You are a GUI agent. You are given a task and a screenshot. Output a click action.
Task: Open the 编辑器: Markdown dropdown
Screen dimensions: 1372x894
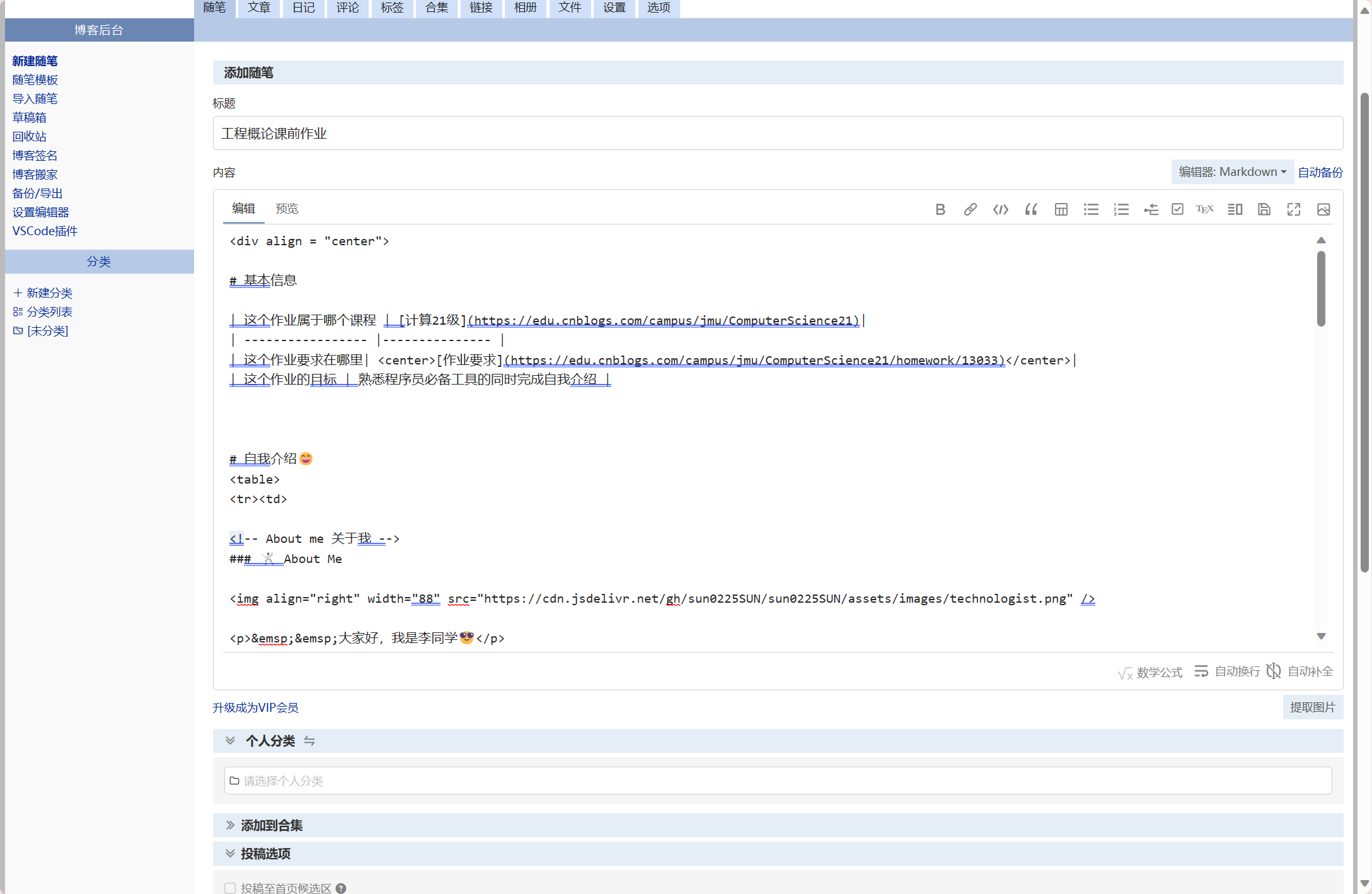click(1232, 172)
